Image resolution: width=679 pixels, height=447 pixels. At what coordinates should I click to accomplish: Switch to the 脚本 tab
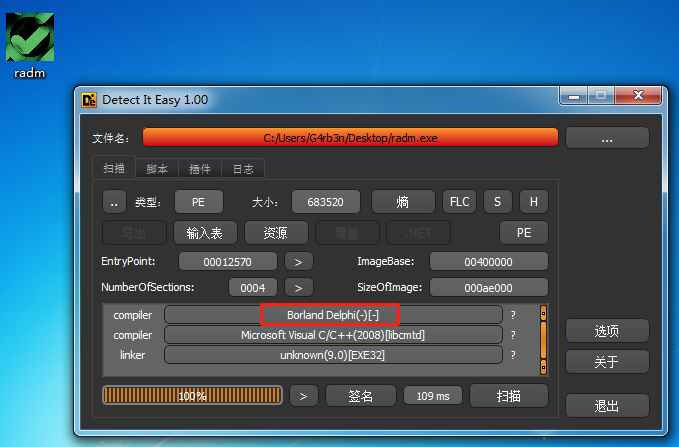157,168
